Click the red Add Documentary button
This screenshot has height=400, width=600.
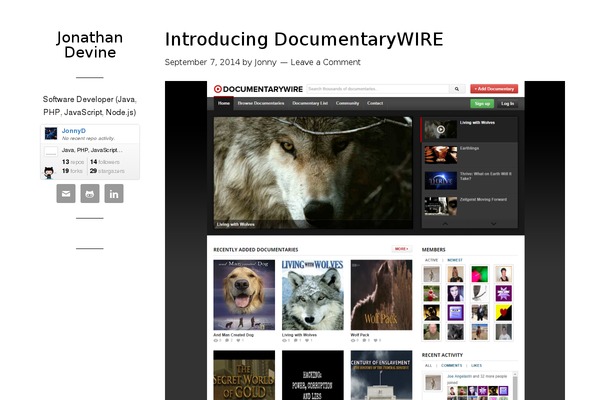point(494,89)
